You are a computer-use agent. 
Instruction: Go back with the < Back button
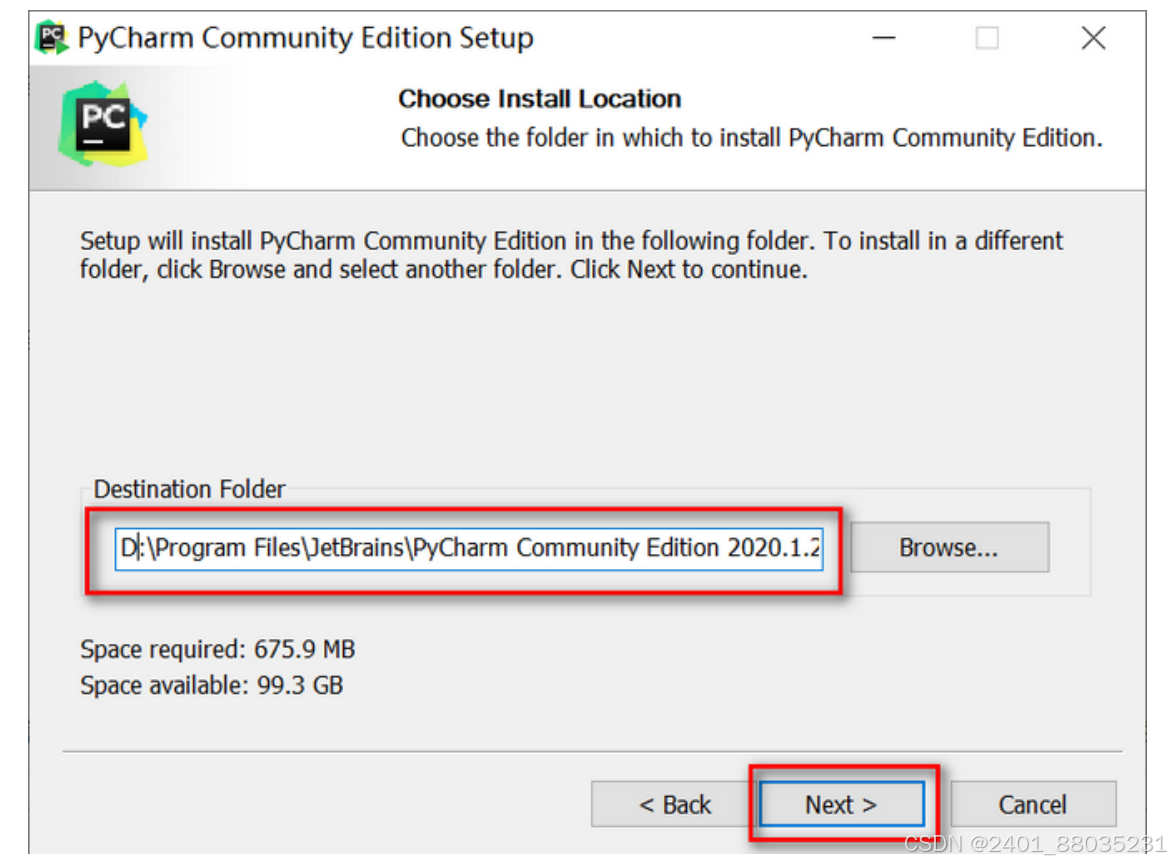675,804
